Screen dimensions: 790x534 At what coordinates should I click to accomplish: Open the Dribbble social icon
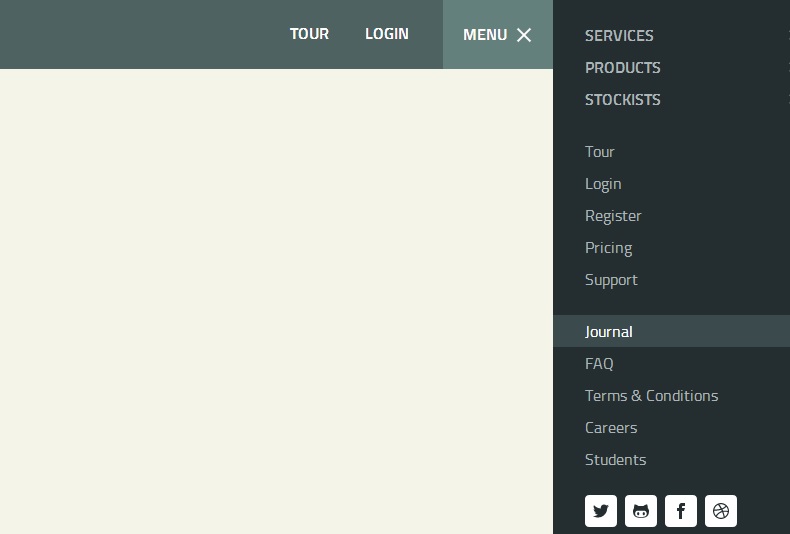point(721,511)
